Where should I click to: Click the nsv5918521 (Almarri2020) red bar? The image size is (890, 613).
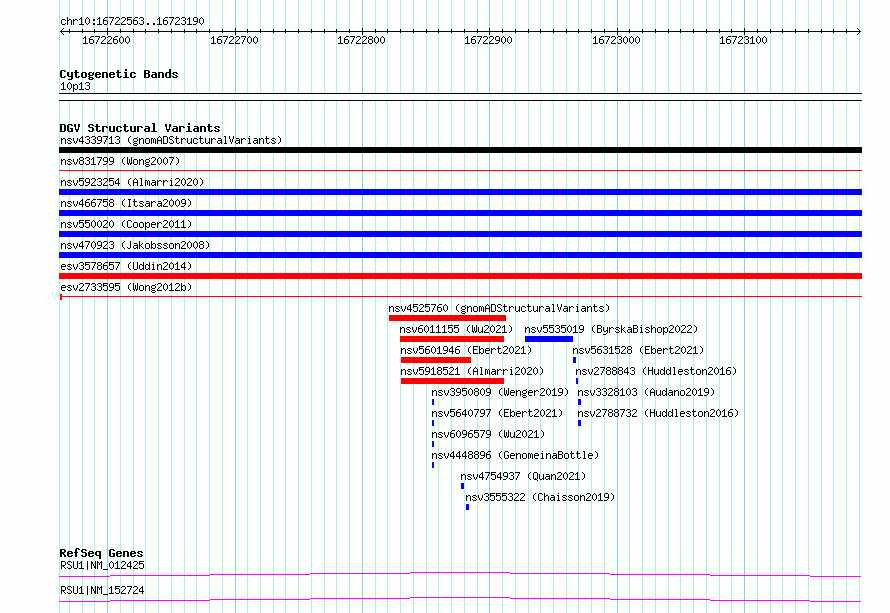click(452, 381)
